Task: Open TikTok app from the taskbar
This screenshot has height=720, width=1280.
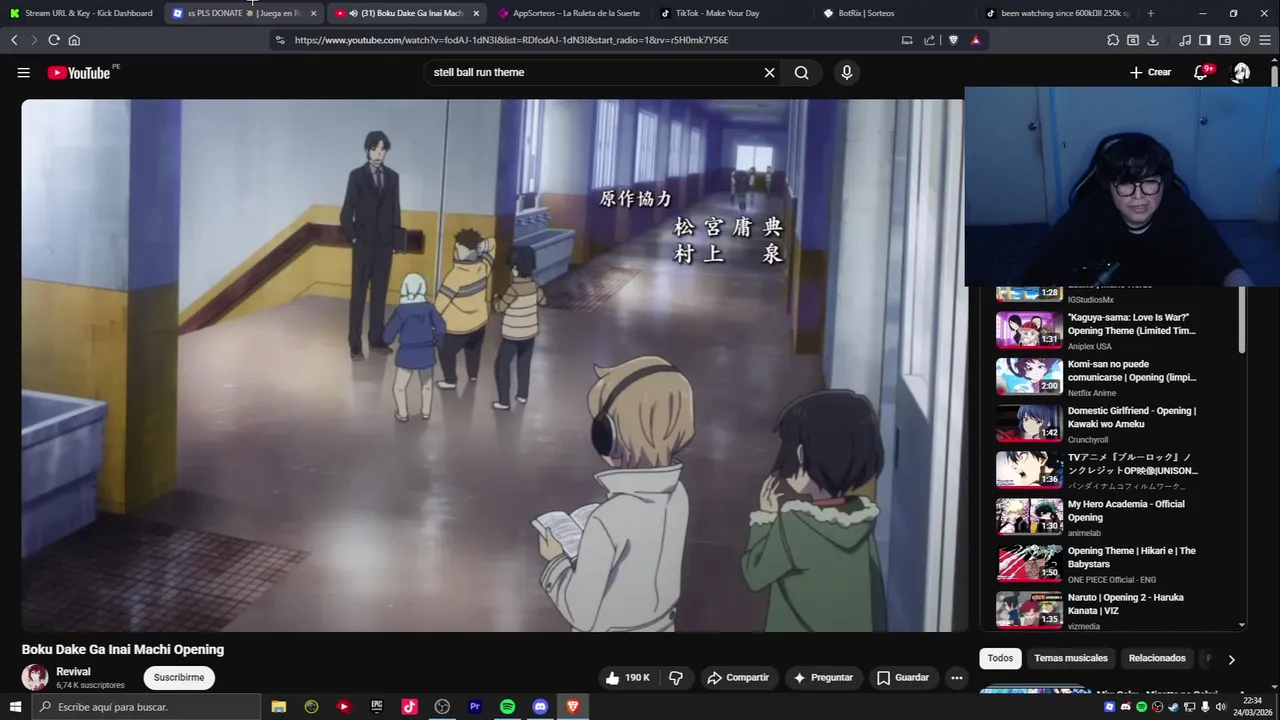Action: [x=409, y=707]
